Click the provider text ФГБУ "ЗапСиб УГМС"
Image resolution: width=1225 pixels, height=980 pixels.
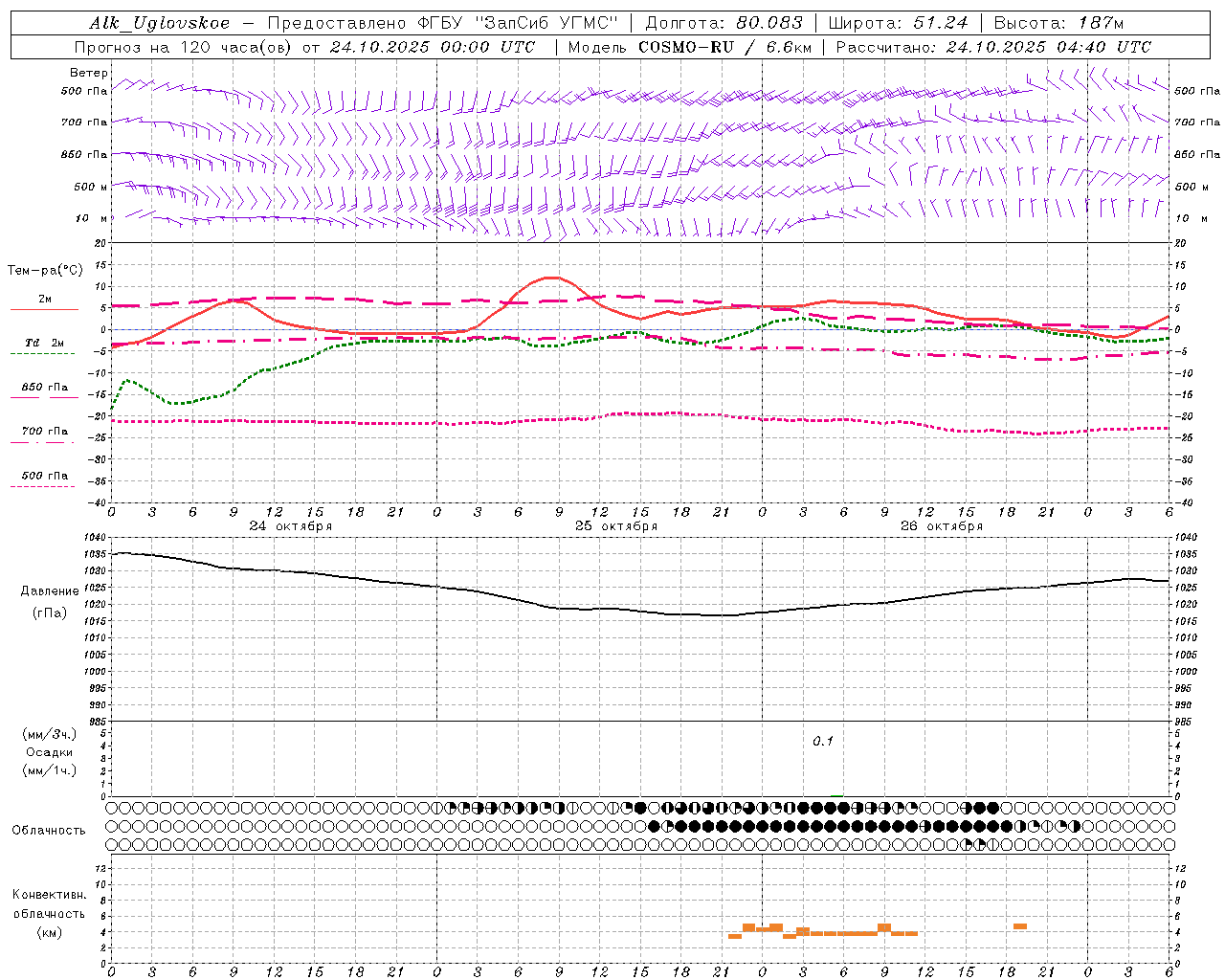tap(519, 24)
